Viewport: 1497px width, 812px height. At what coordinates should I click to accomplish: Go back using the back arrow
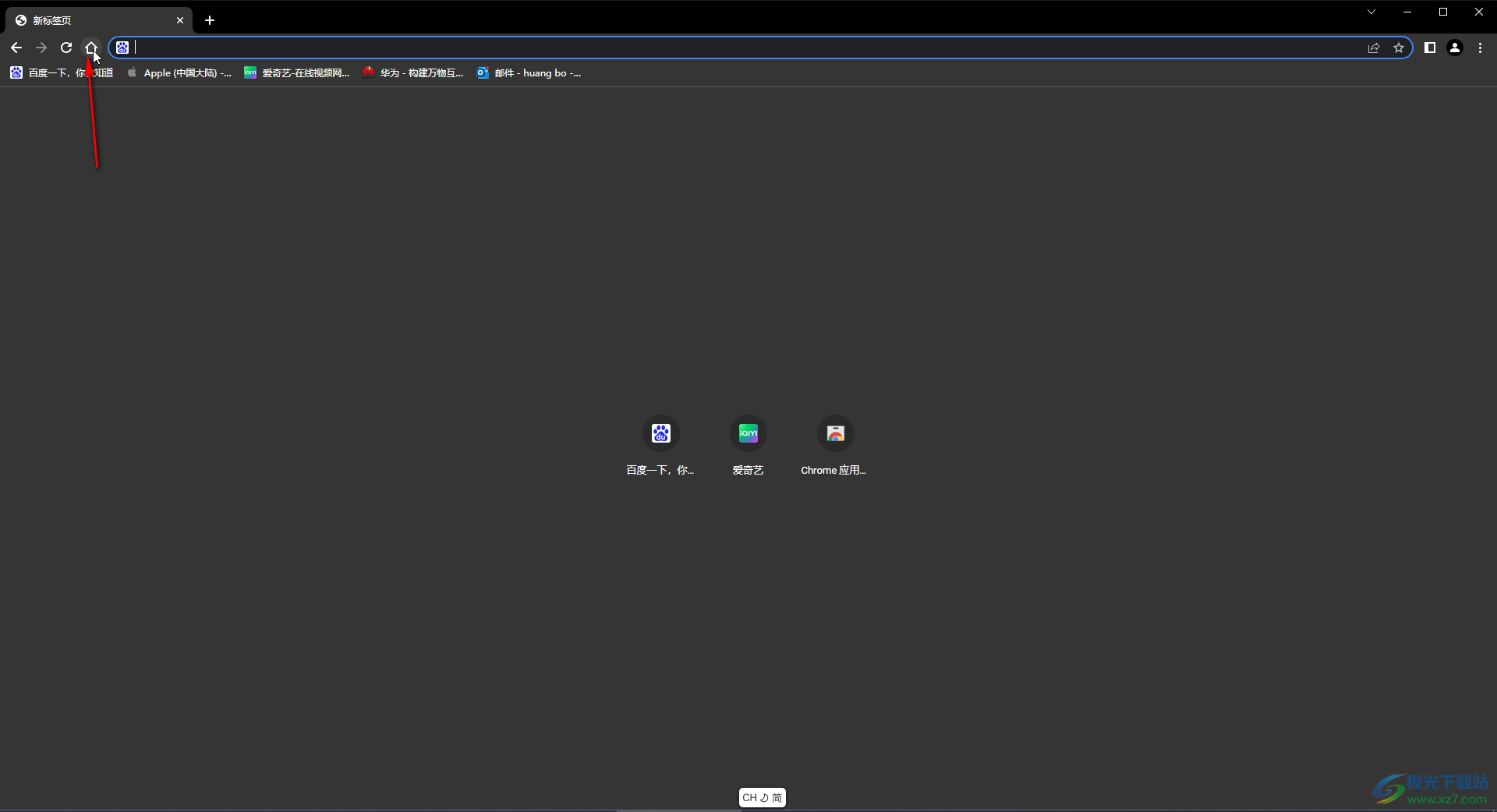click(x=16, y=48)
